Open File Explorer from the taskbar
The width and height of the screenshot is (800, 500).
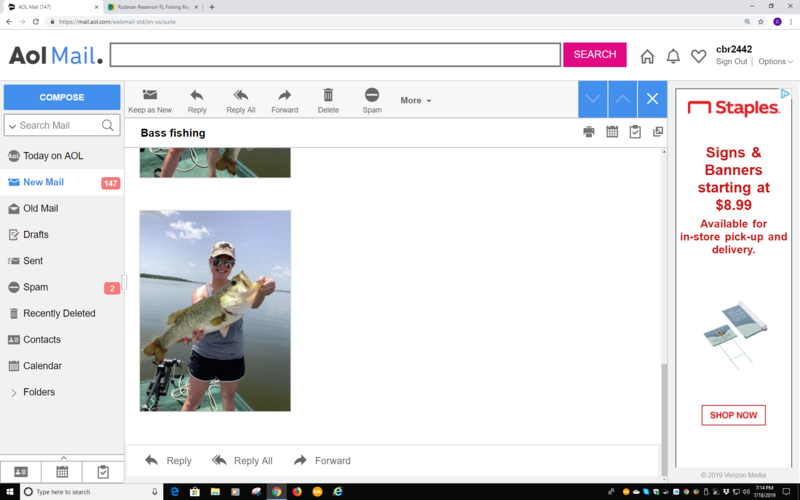click(x=215, y=492)
